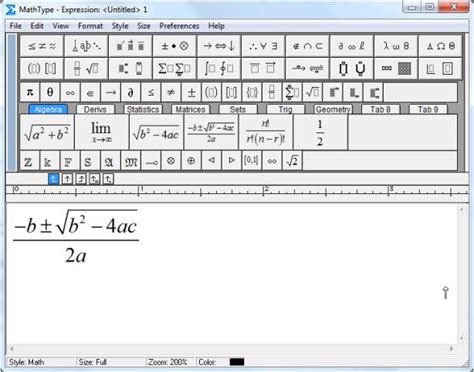The height and width of the screenshot is (372, 474).
Task: Insert plus-minus symbol from small bar
Action: (x=191, y=92)
